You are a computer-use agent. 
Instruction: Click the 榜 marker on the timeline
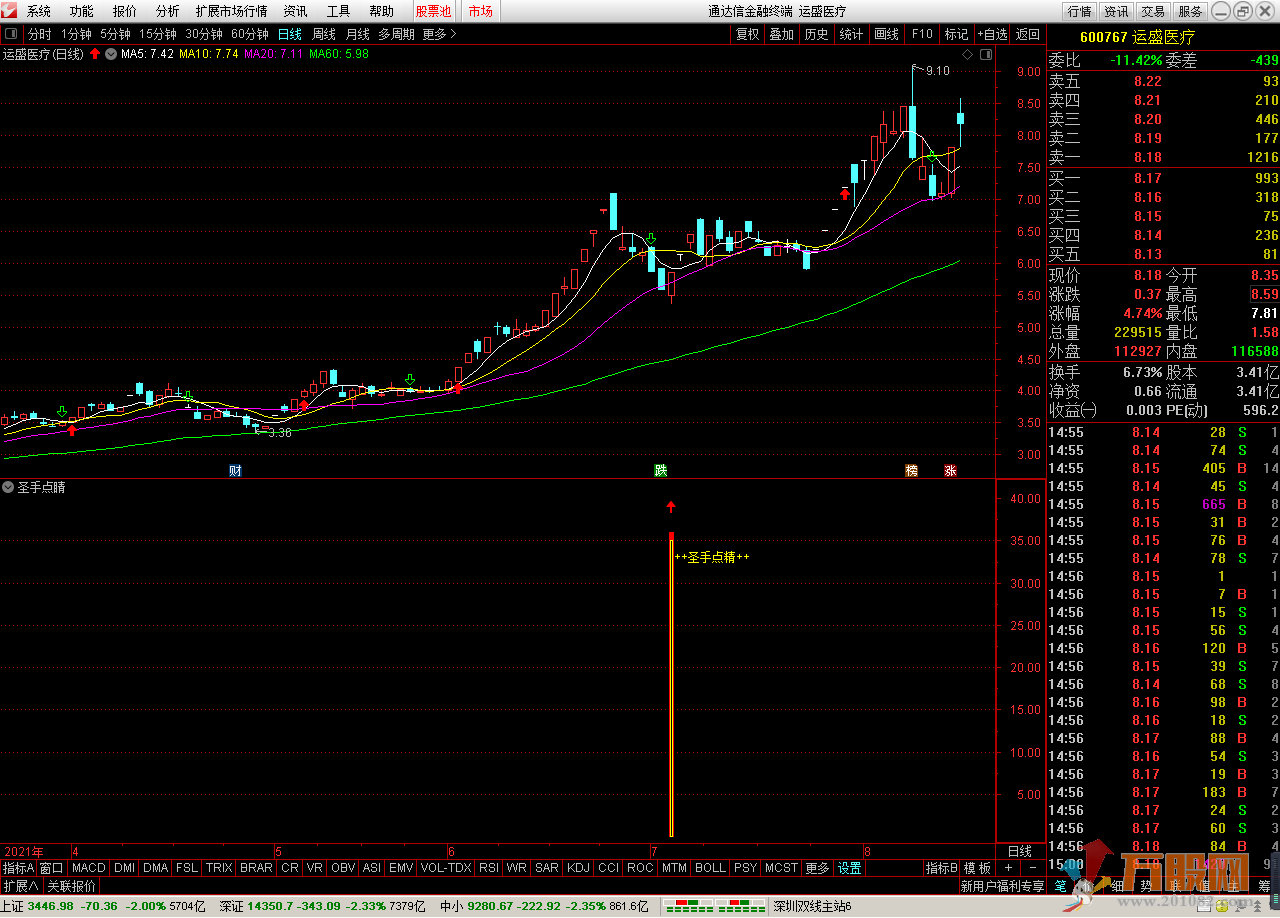pyautogui.click(x=911, y=470)
